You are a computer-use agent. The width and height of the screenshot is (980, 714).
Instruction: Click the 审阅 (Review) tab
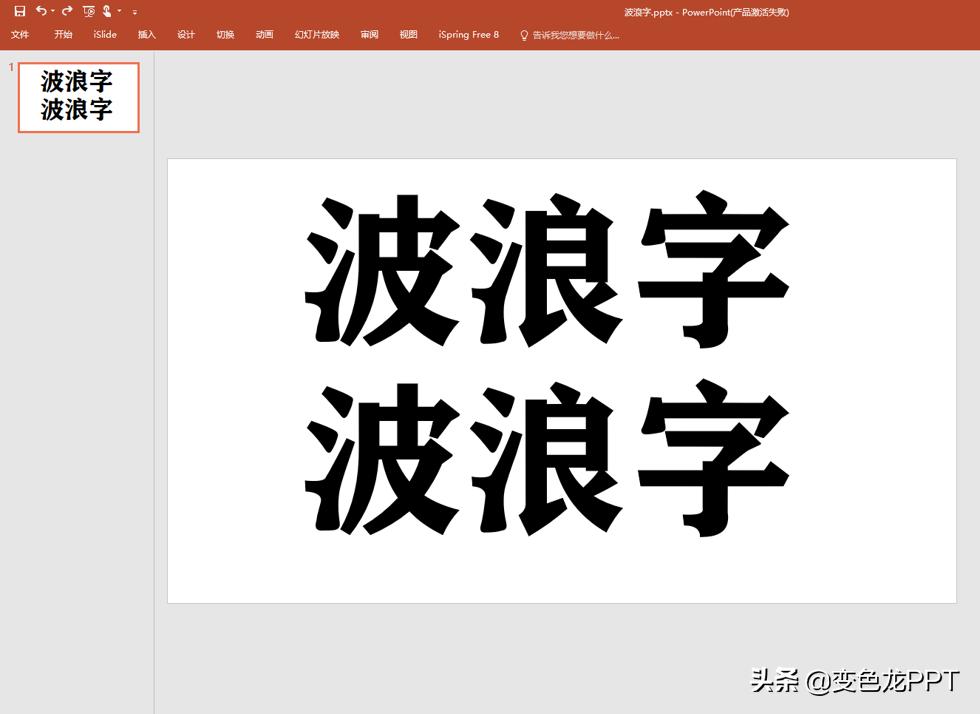click(369, 33)
